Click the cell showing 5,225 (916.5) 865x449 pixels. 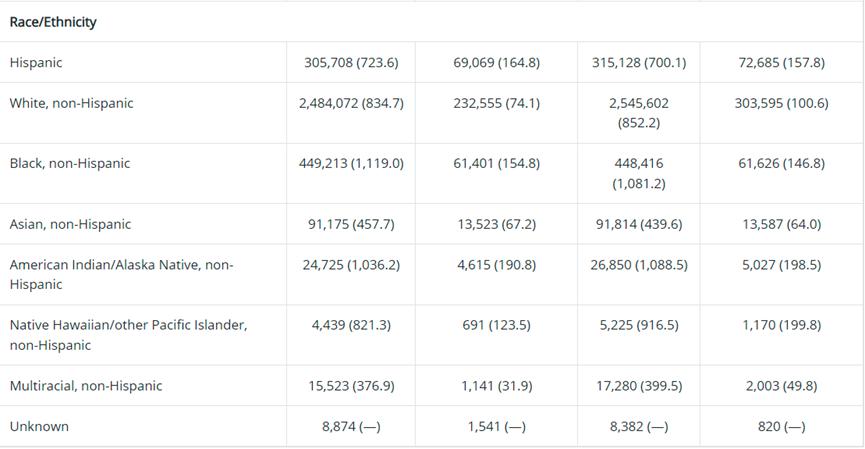click(638, 325)
